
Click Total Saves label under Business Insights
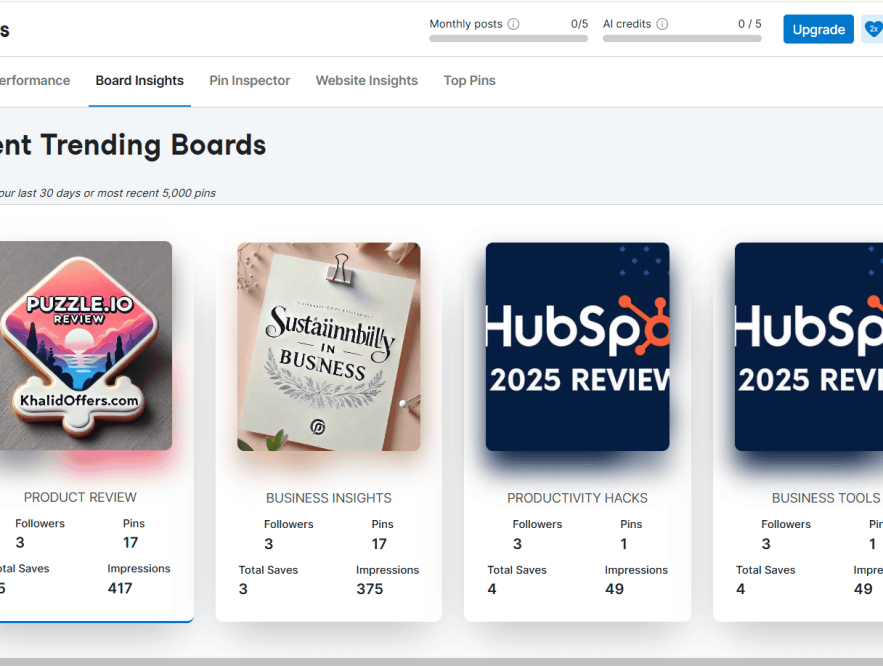[268, 570]
